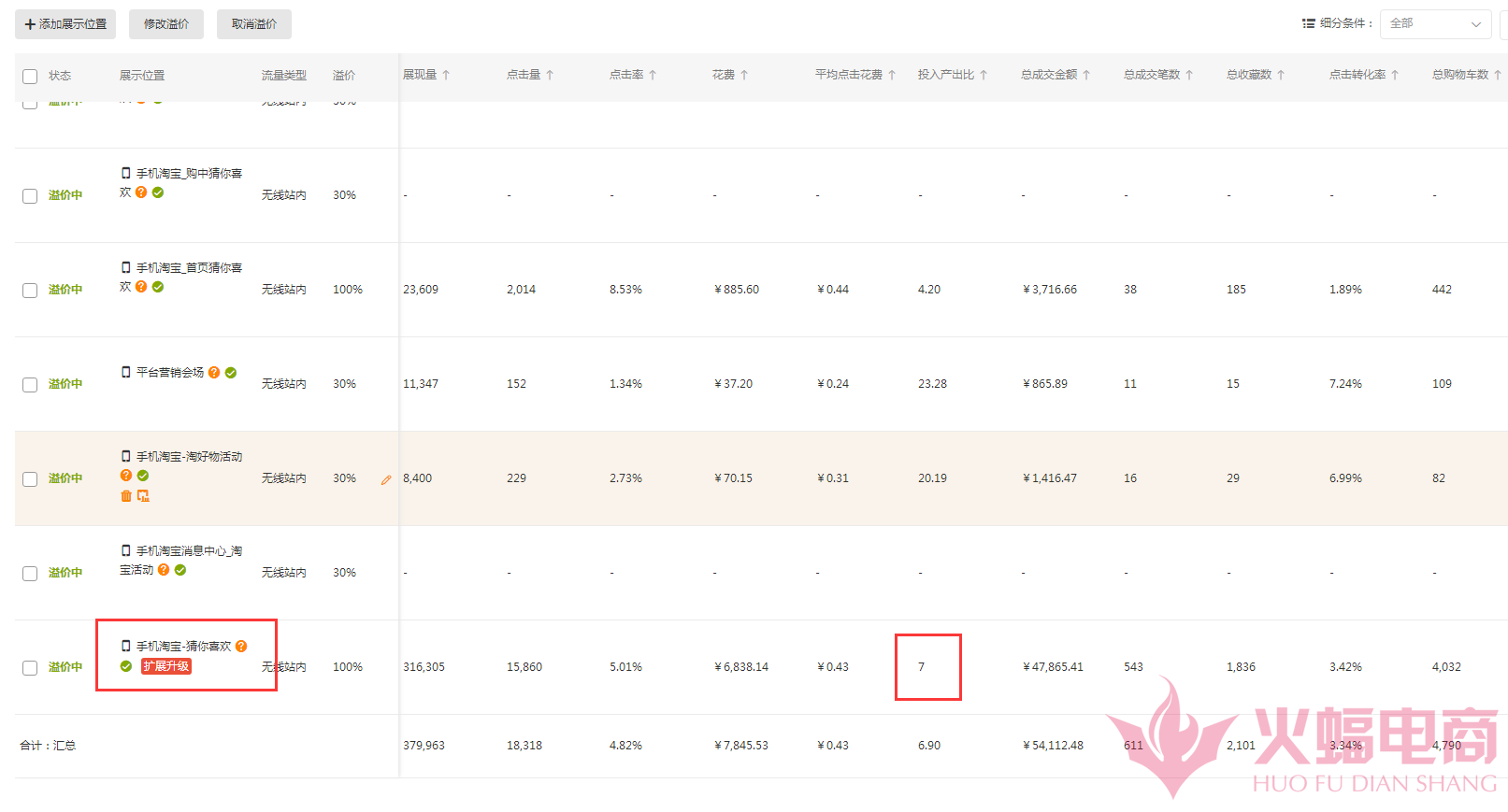Click the question mark beside 手机淘宝-猜你喜欢
The width and height of the screenshot is (1508, 812).
pyautogui.click(x=241, y=647)
